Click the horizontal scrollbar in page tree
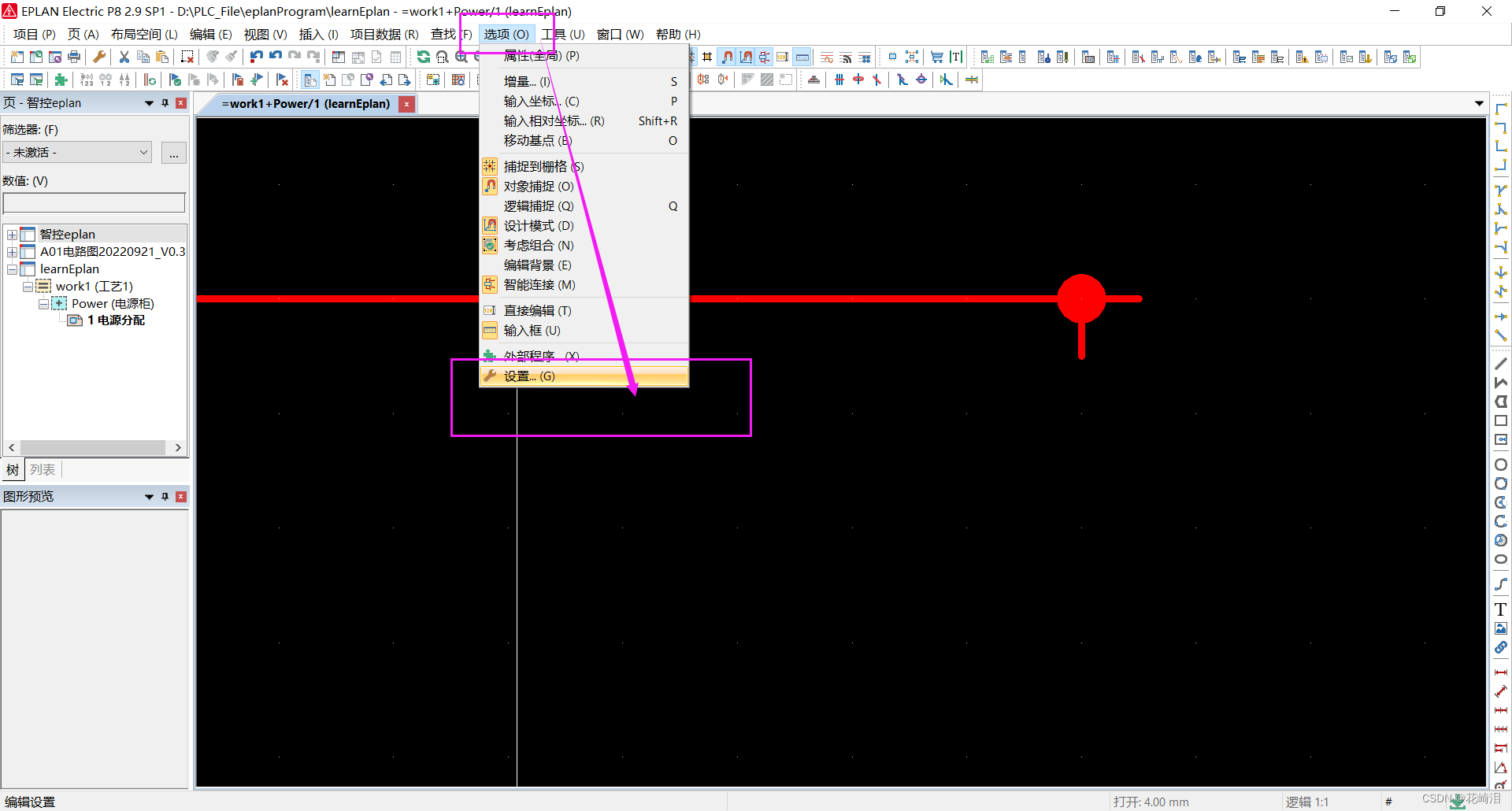The image size is (1512, 811). point(94,447)
